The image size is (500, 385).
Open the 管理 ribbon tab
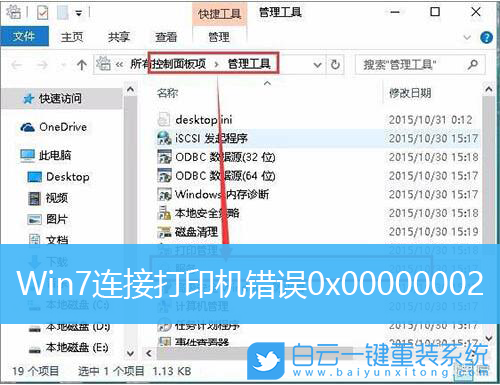pyautogui.click(x=219, y=37)
